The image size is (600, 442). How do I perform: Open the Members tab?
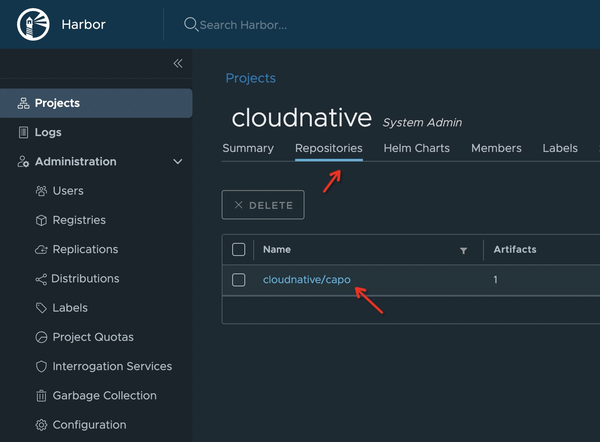coord(496,148)
